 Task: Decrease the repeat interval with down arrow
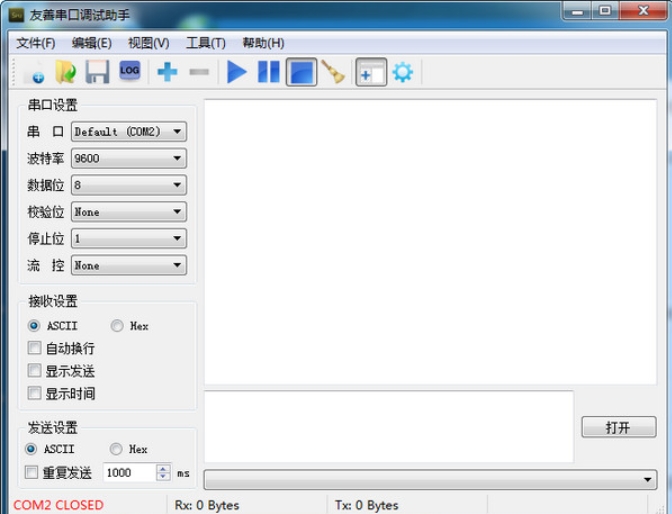(163, 477)
